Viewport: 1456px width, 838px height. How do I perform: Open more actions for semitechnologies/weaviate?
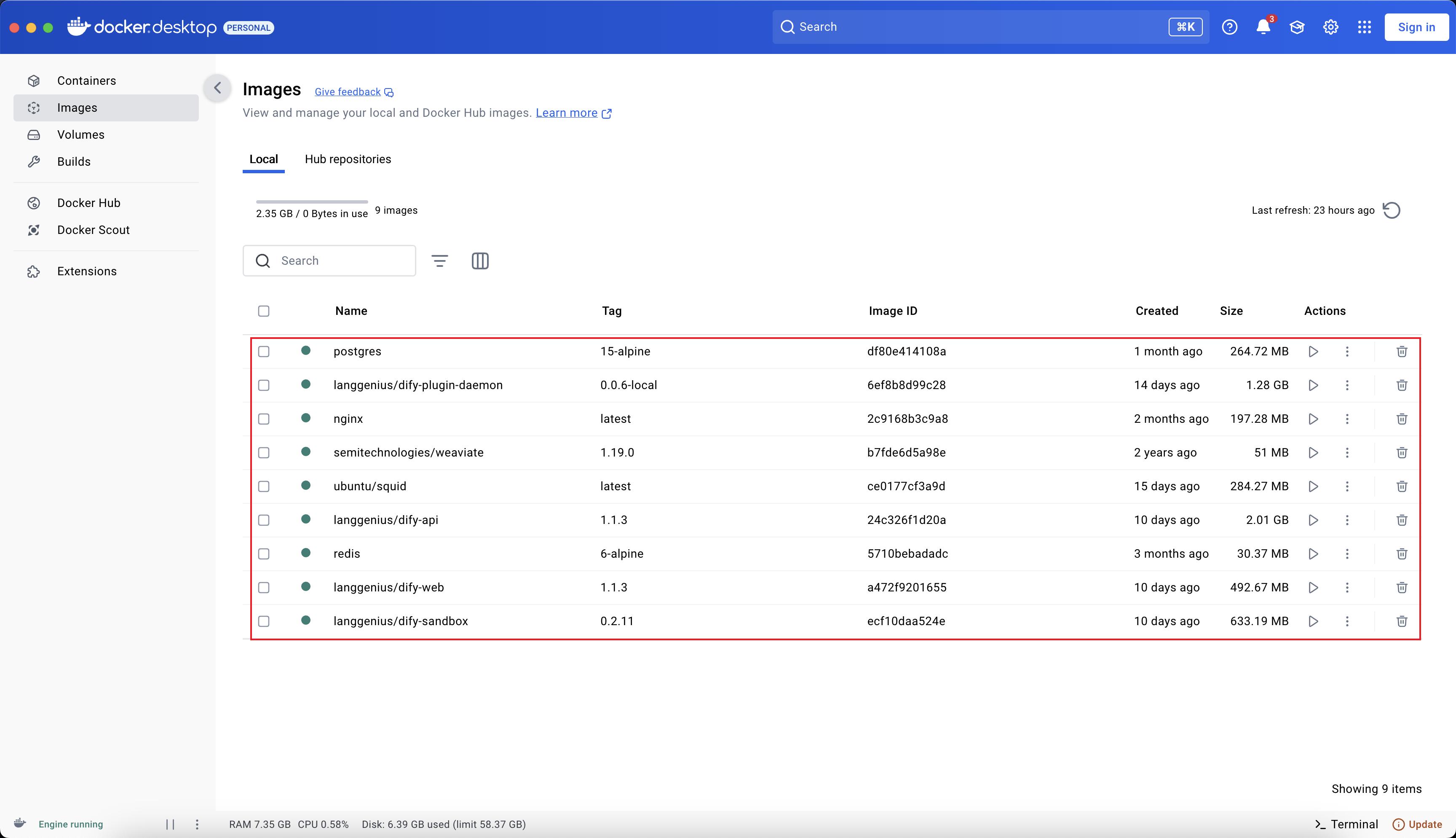point(1347,452)
